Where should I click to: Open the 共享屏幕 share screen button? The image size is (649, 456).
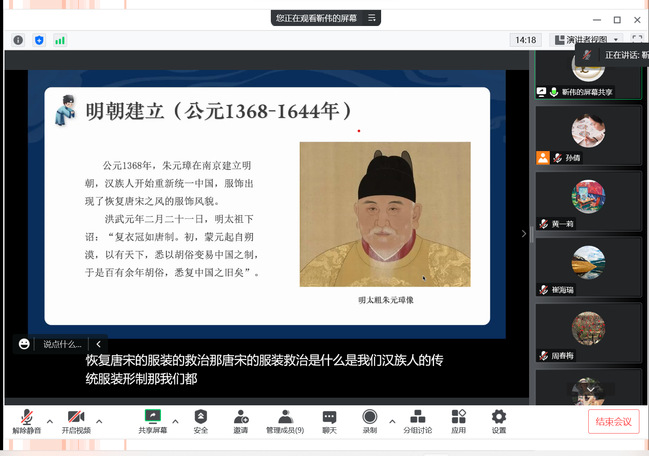(153, 420)
